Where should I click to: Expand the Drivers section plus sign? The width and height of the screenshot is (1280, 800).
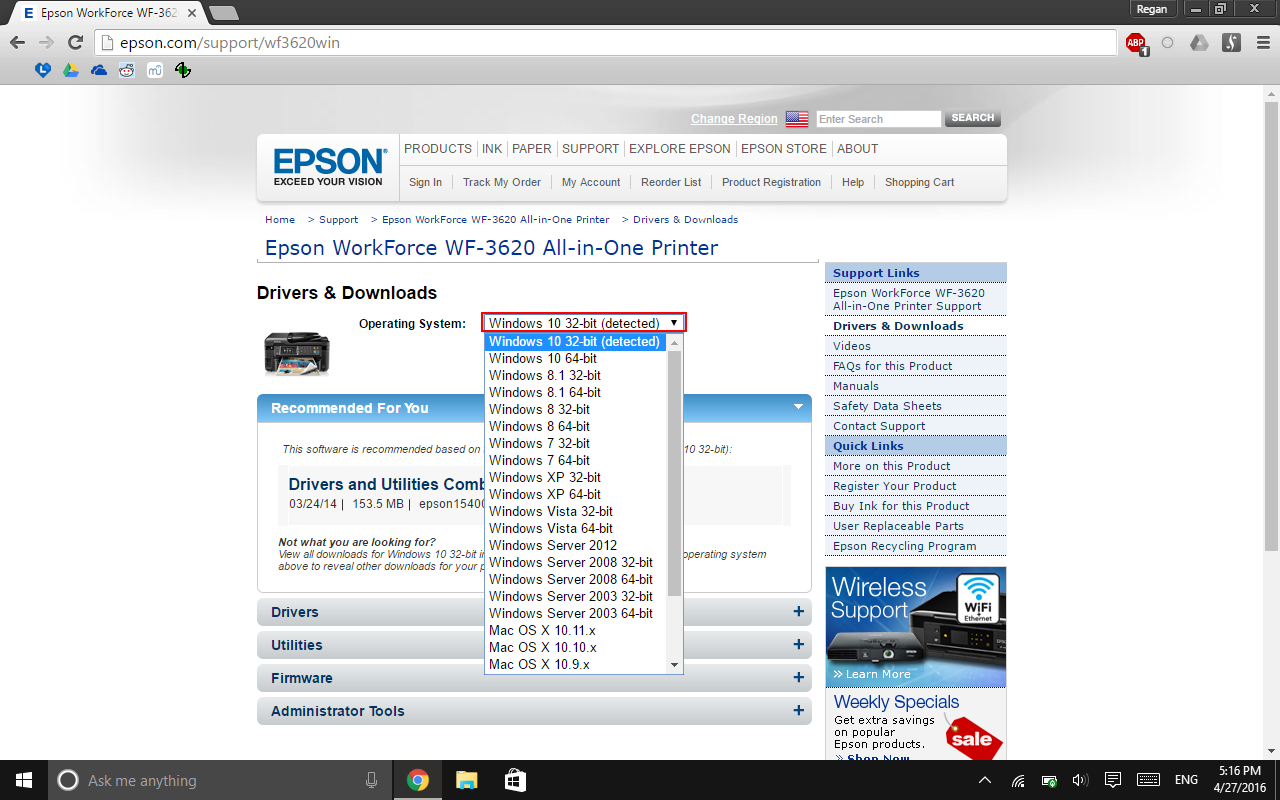click(798, 612)
